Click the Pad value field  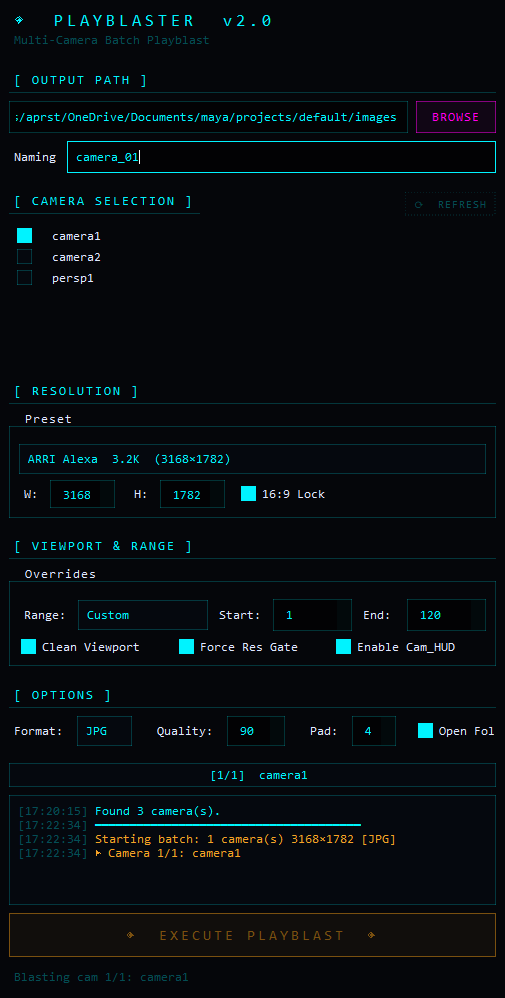coord(374,731)
